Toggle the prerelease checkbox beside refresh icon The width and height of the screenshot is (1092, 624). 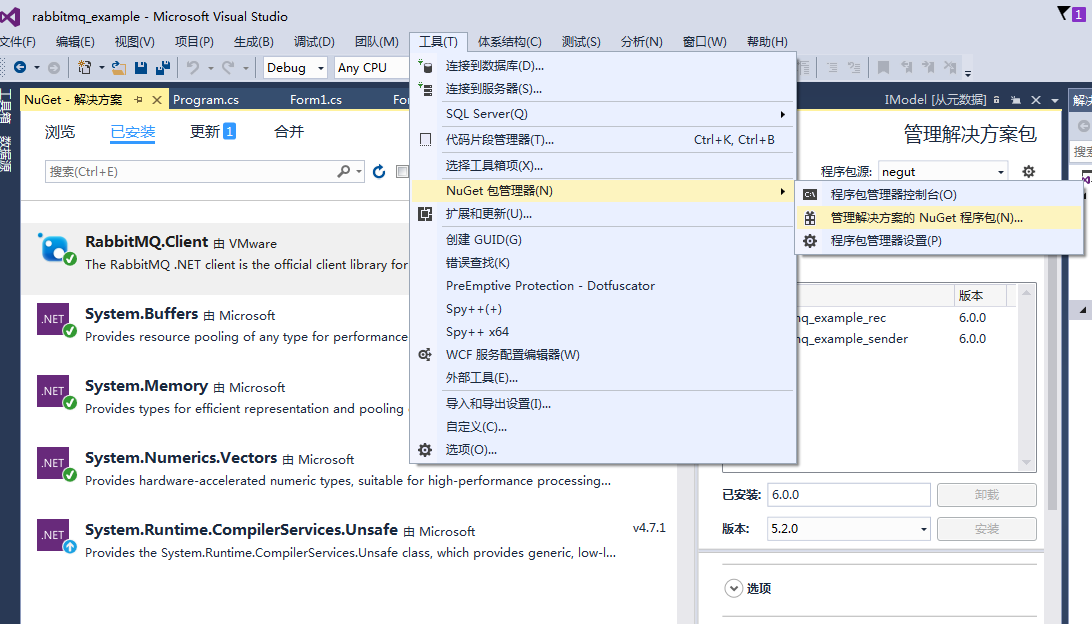(402, 171)
